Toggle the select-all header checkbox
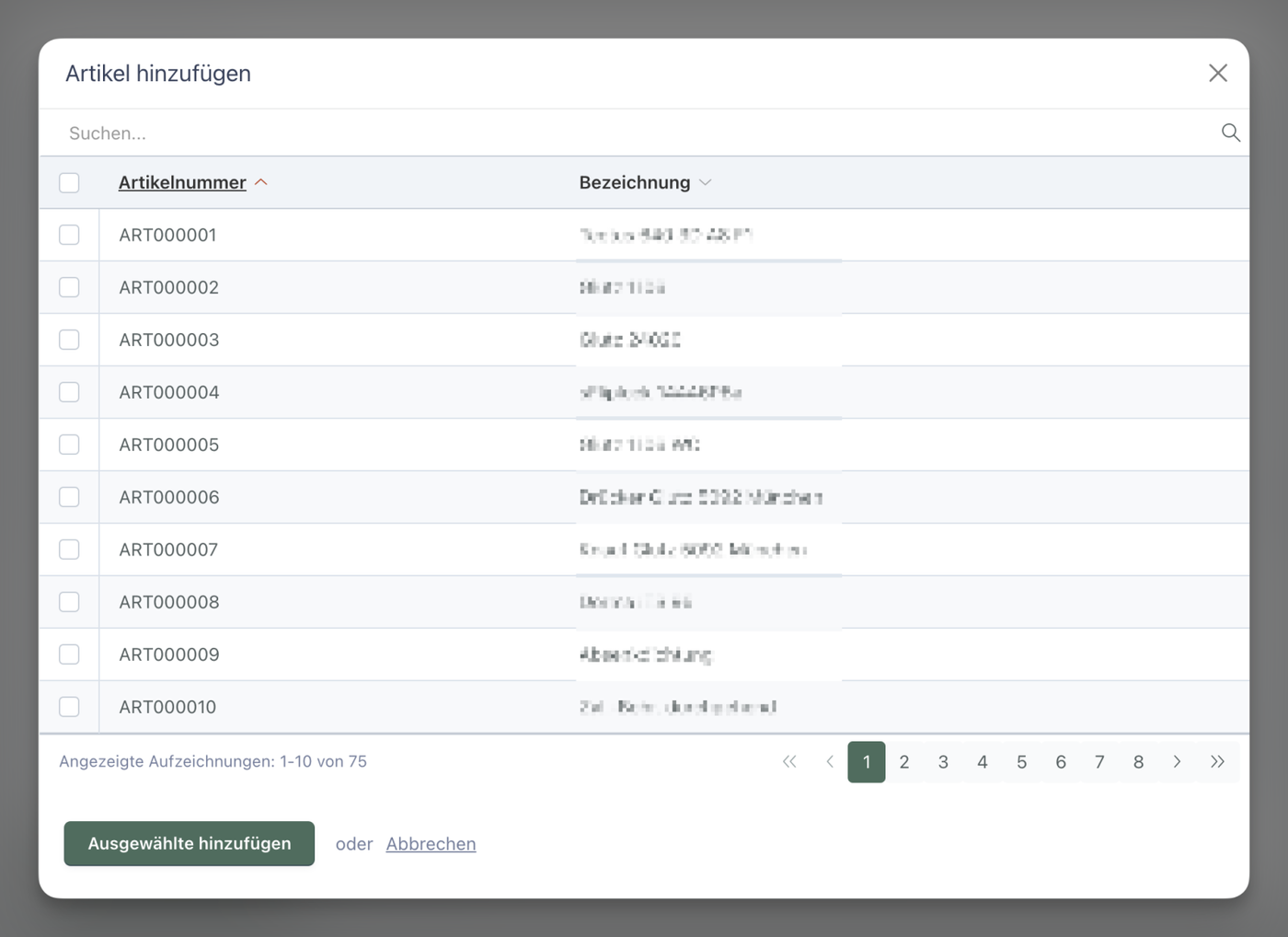This screenshot has height=937, width=1288. (69, 182)
